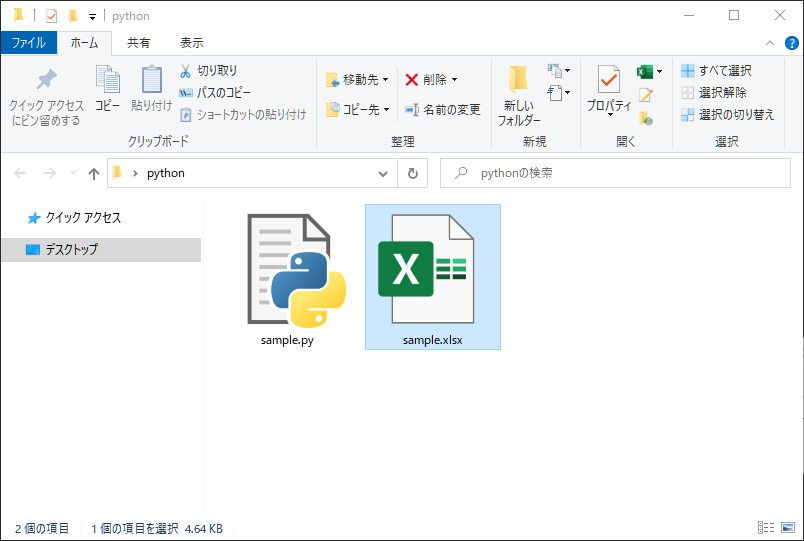This screenshot has width=804, height=541.
Task: Switch to the large icons view in status bar
Action: pyautogui.click(x=787, y=527)
